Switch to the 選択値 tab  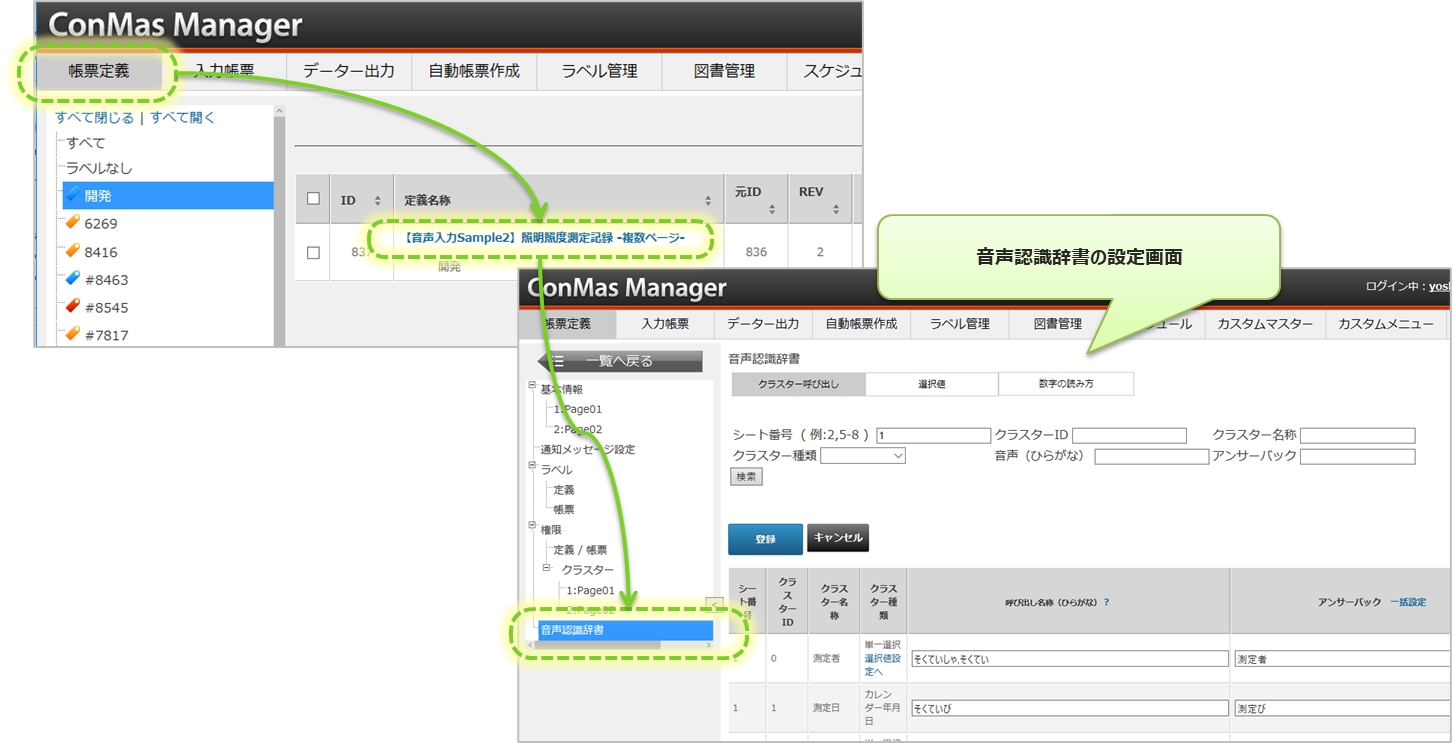coord(932,384)
